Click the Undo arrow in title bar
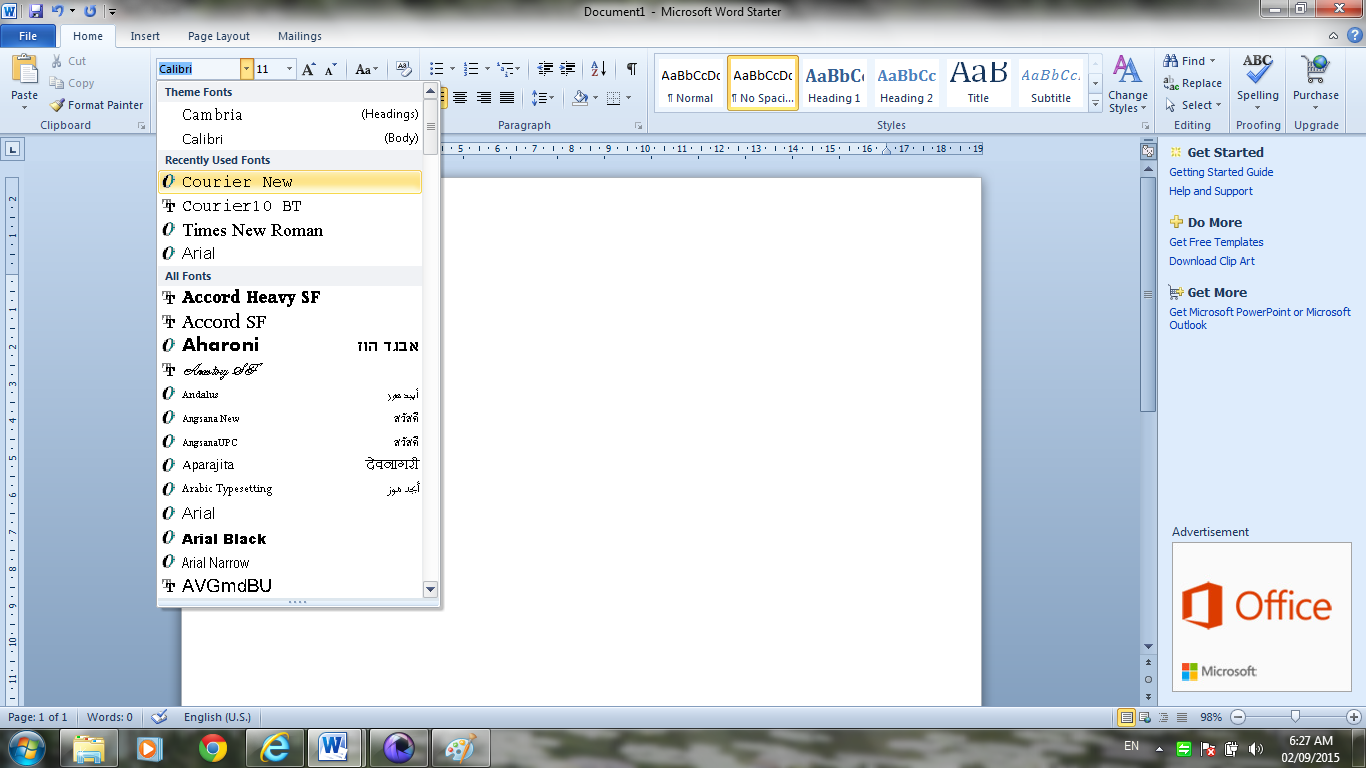Viewport: 1366px width, 768px height. coord(58,11)
